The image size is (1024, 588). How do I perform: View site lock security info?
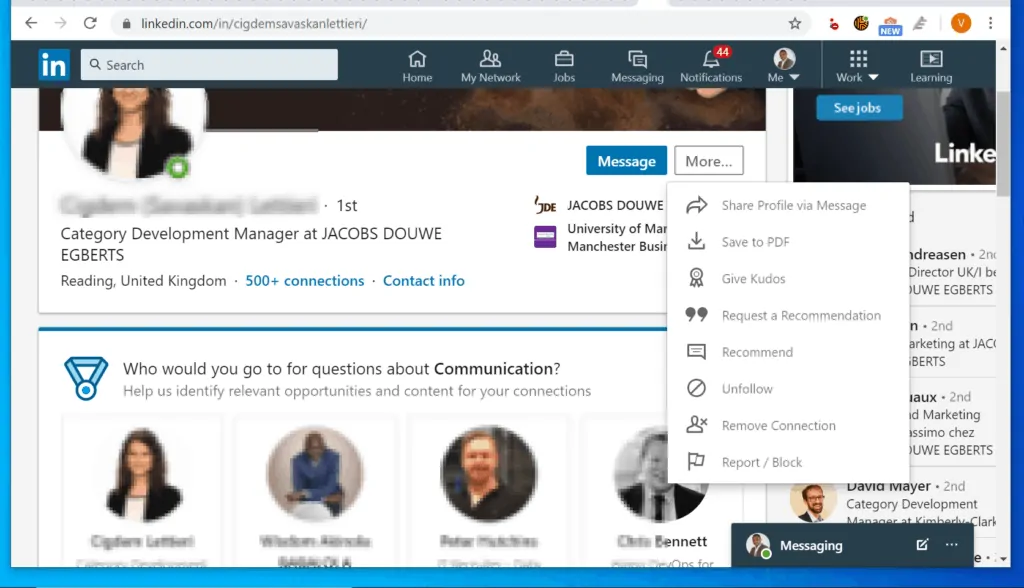click(x=126, y=24)
